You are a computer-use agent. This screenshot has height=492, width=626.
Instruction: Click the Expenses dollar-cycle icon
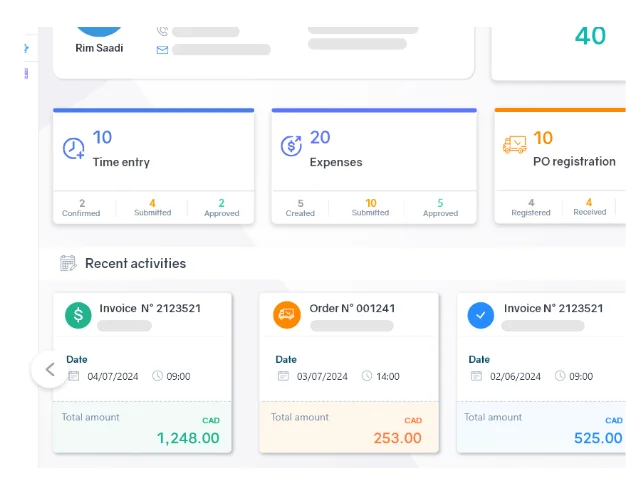pos(291,147)
